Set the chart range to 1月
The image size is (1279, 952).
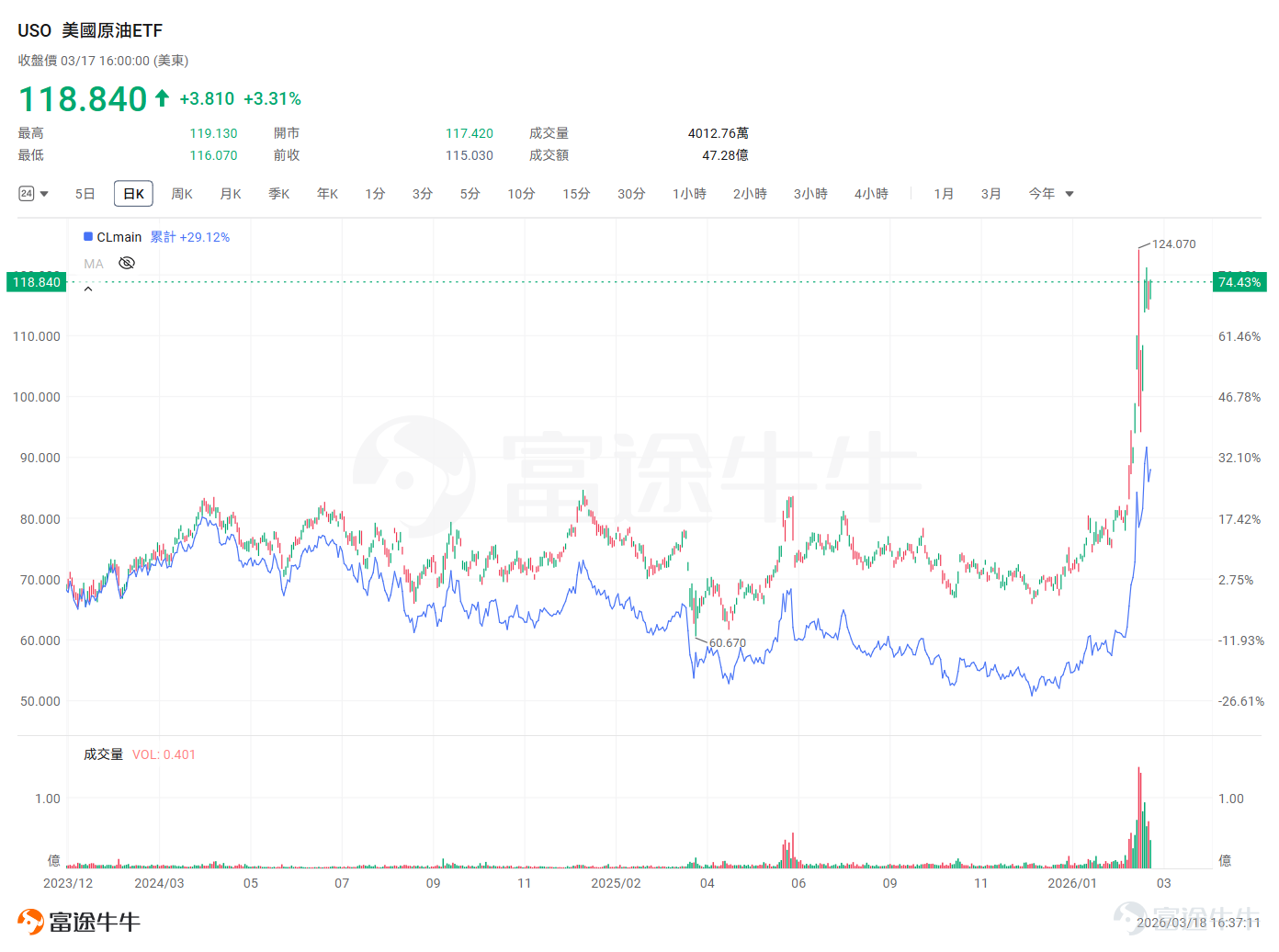pyautogui.click(x=944, y=194)
